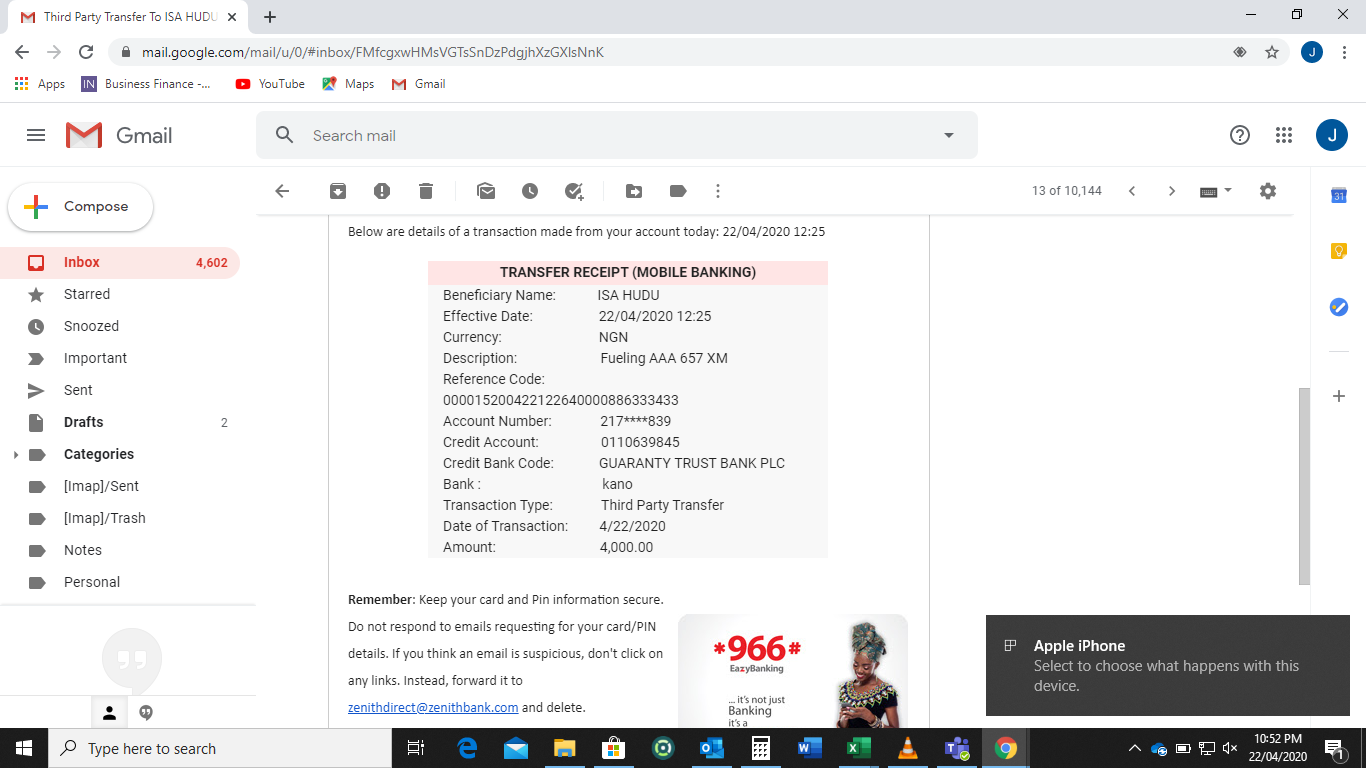Open the Windows Start menu

(x=24, y=748)
